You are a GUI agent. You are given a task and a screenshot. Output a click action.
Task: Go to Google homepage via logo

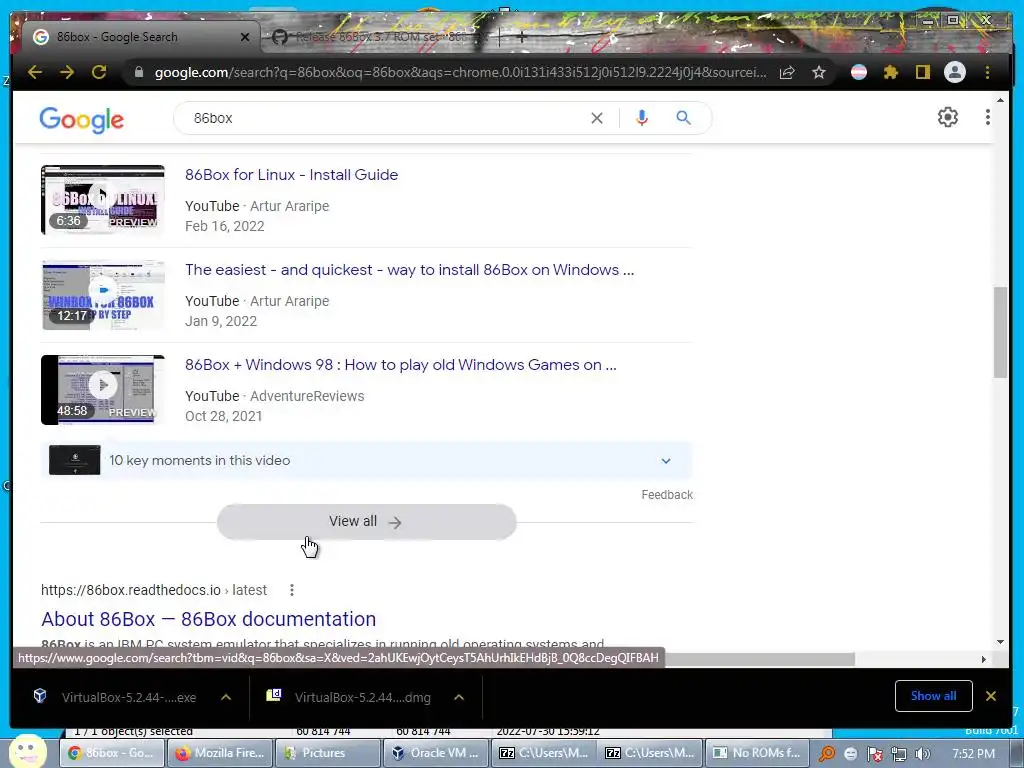(x=82, y=120)
